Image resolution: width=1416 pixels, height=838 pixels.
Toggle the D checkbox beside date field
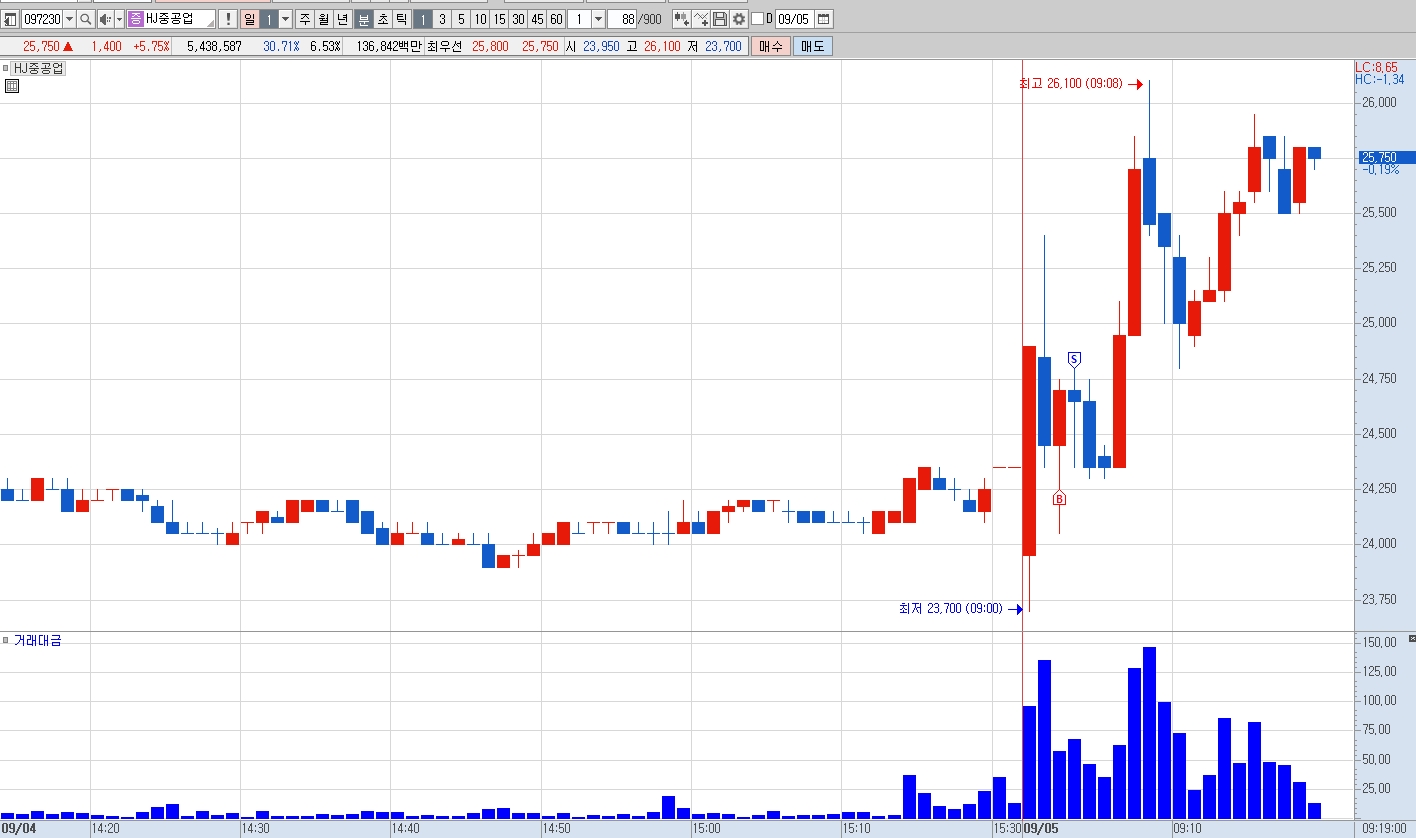point(757,19)
